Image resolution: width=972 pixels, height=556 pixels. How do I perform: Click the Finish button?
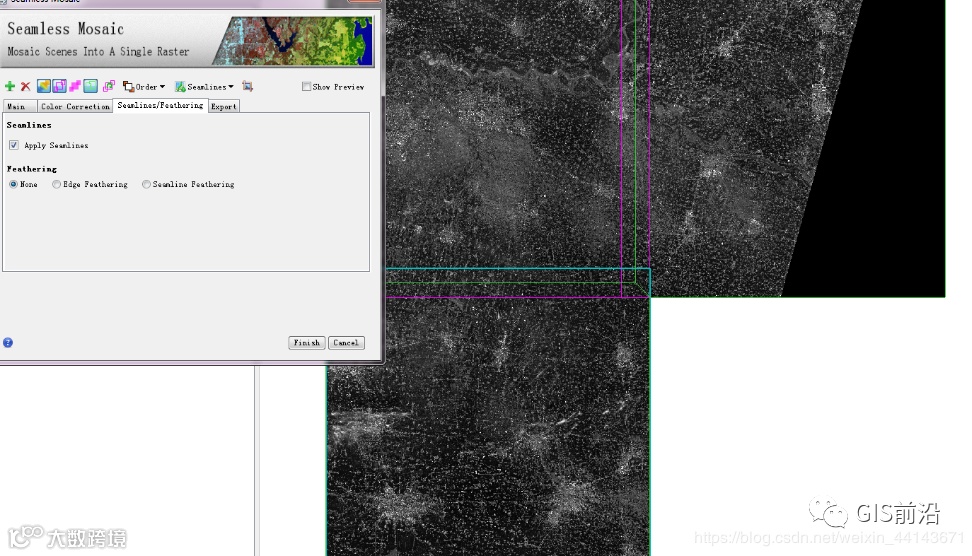click(x=307, y=343)
